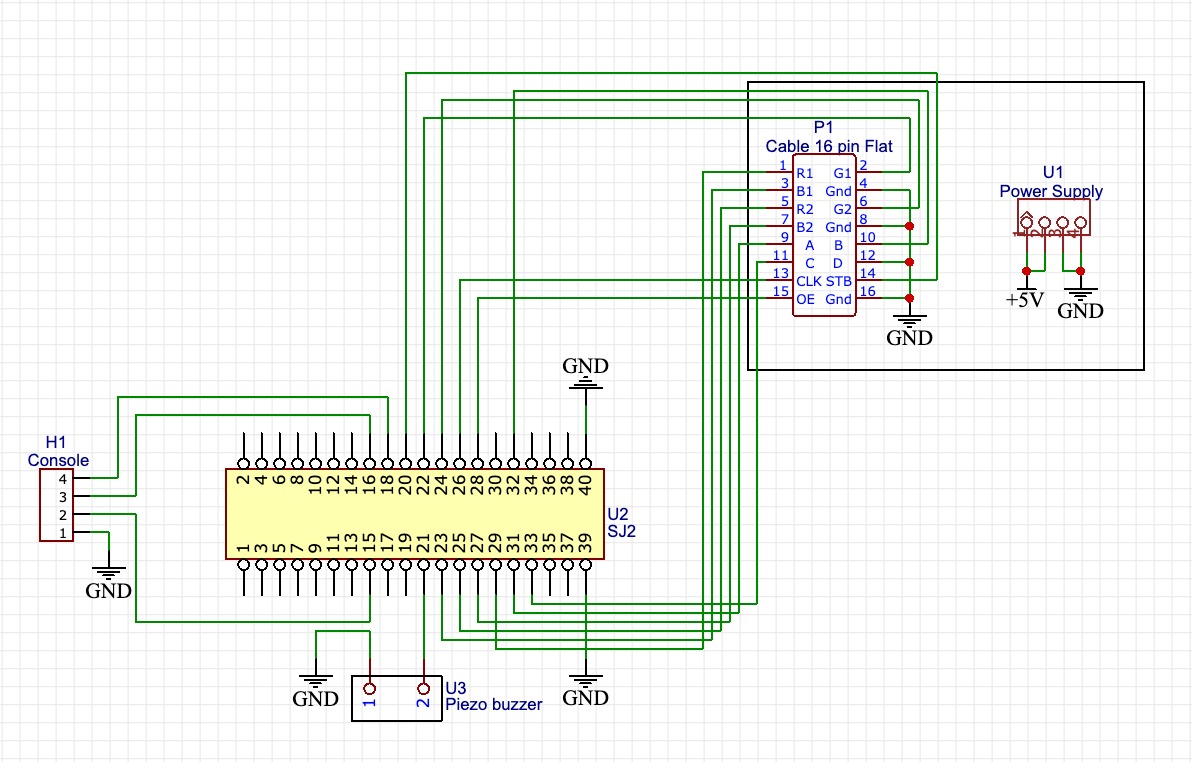The width and height of the screenshot is (1192, 762).
Task: Select pin 4 of the H1 Console header
Action: pyautogui.click(x=62, y=479)
